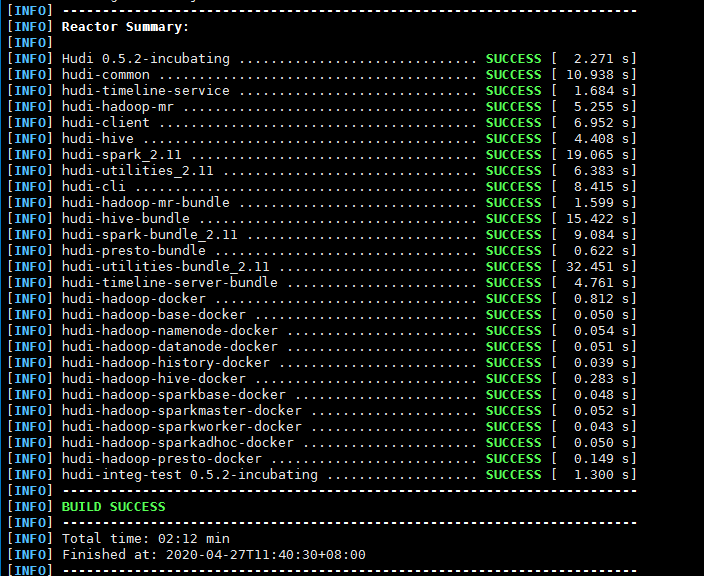Click the 'hudi-utilities-bundle_2.11' module name
This screenshot has height=576, width=704.
tap(166, 267)
